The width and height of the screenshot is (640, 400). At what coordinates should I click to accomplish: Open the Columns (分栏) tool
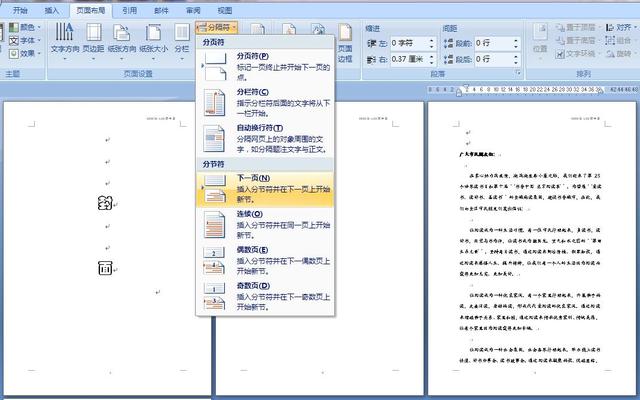(x=182, y=41)
